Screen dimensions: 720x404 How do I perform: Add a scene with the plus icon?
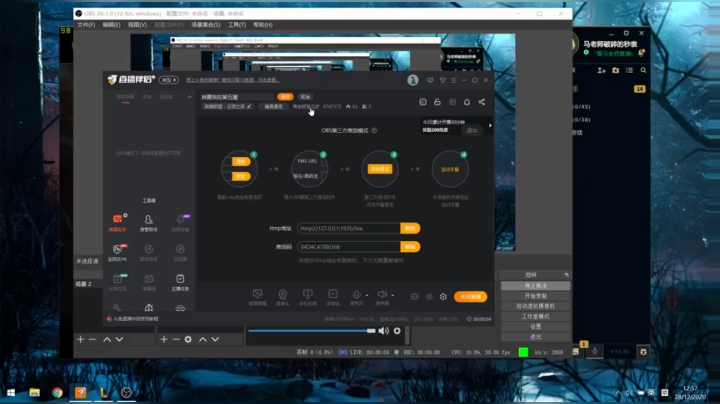pos(80,339)
